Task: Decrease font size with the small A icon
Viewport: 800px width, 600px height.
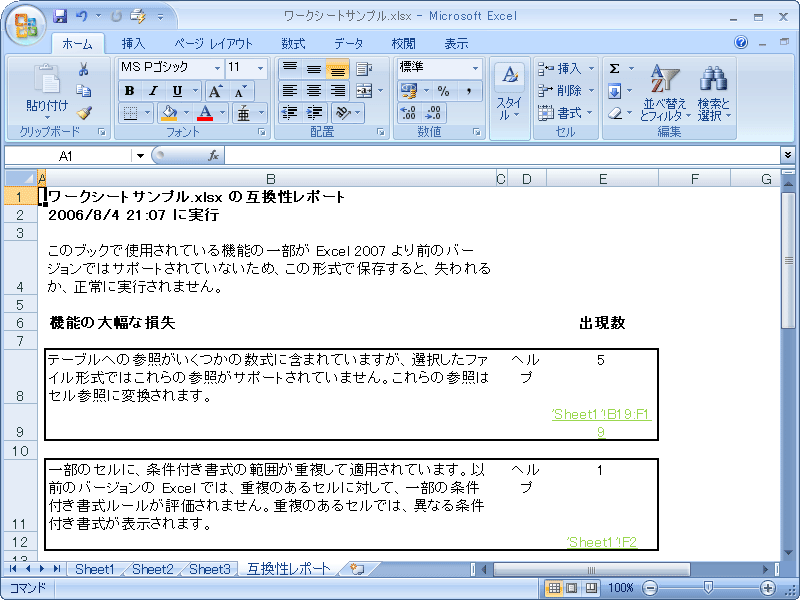Action: [240, 91]
